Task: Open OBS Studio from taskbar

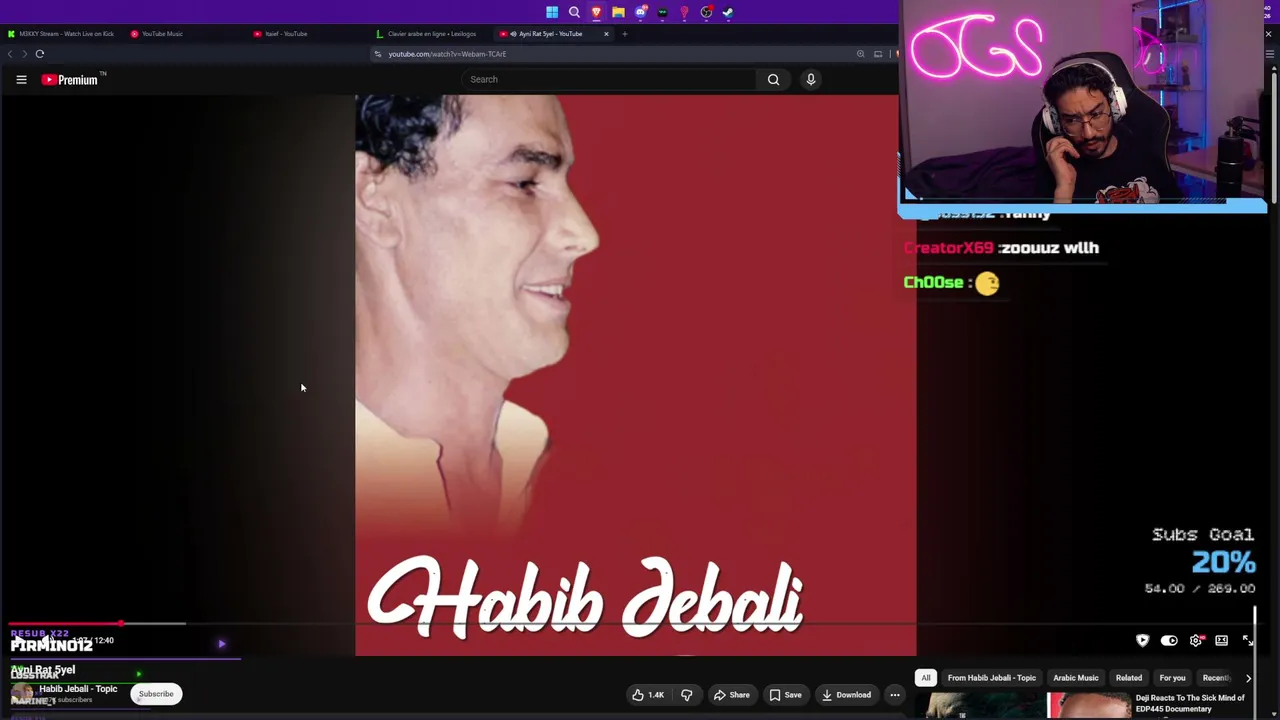Action: click(706, 12)
